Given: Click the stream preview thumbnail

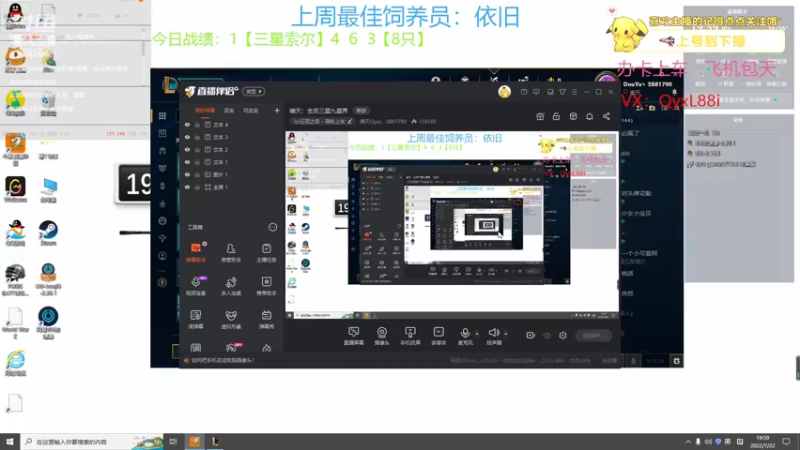Looking at the screenshot, I should (452, 226).
